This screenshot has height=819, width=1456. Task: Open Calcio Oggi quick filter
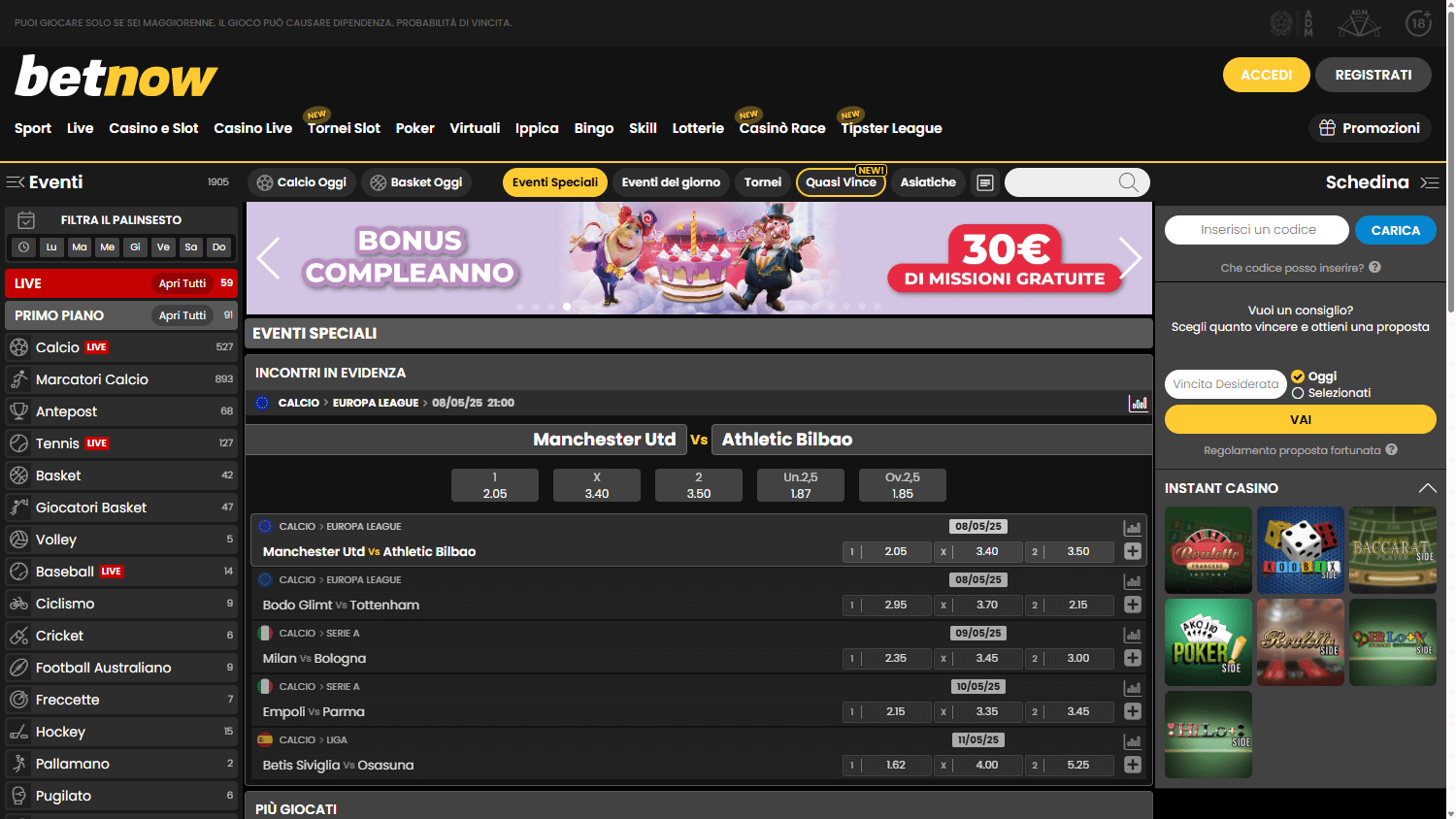pyautogui.click(x=302, y=182)
